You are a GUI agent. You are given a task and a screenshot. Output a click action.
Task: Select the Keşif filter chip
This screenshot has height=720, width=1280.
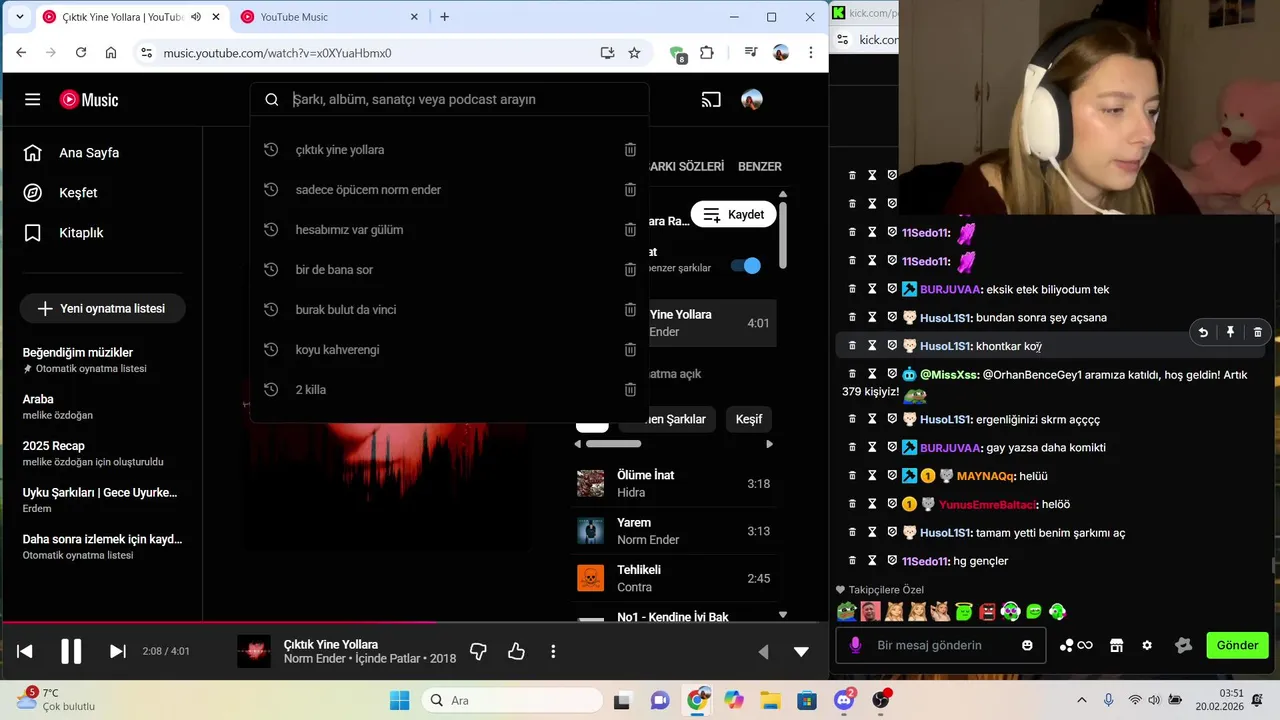click(749, 420)
